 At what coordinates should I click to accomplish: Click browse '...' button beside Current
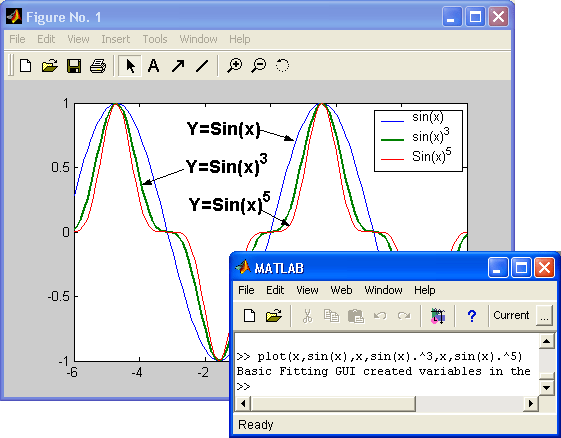(x=544, y=316)
